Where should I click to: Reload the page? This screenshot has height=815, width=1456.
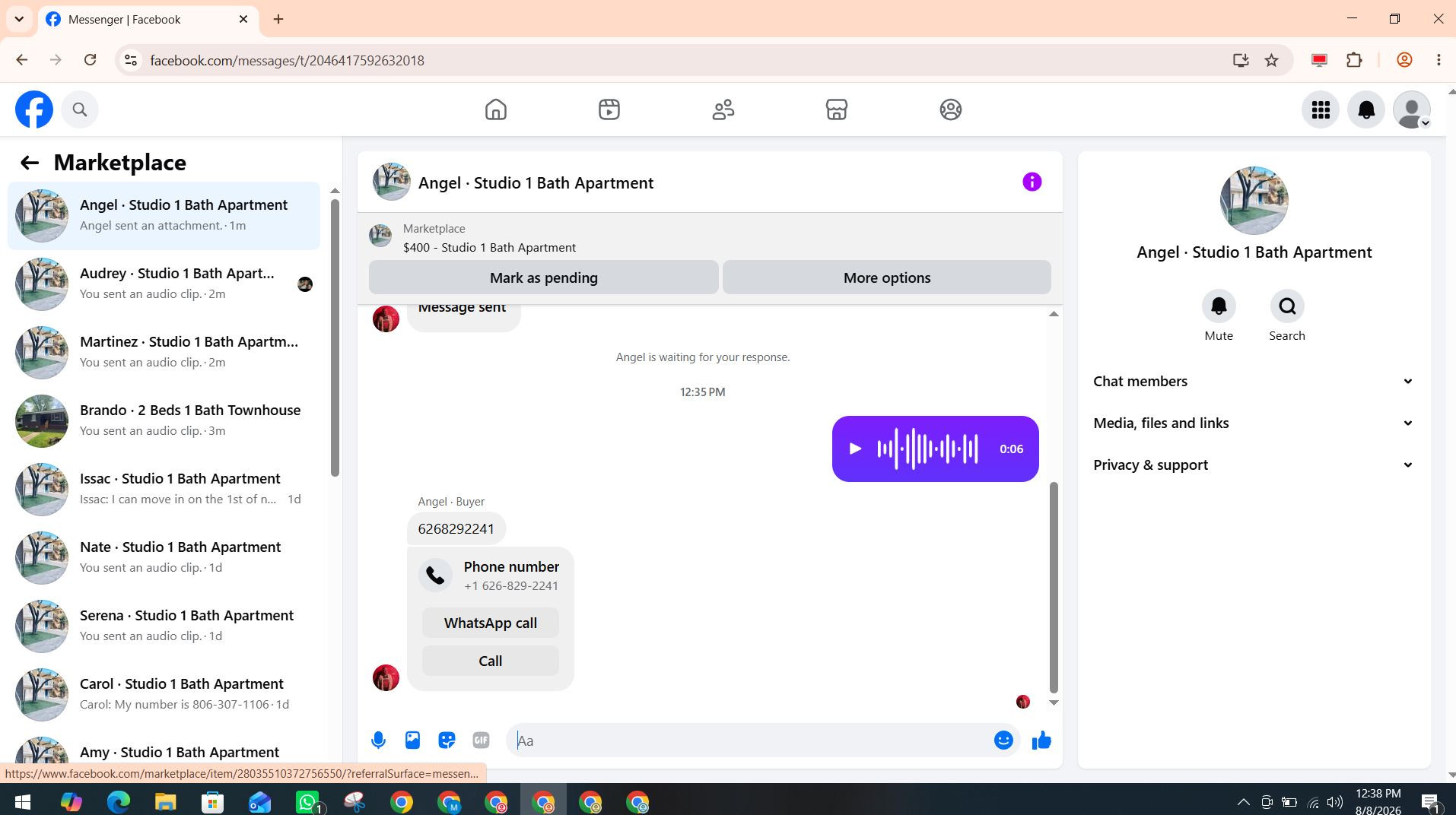click(x=90, y=60)
